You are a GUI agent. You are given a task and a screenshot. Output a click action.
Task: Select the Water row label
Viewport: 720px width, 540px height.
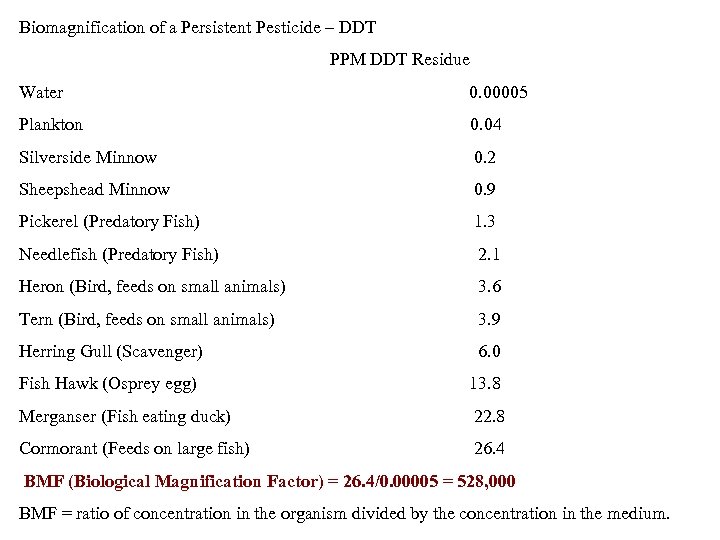point(41,93)
